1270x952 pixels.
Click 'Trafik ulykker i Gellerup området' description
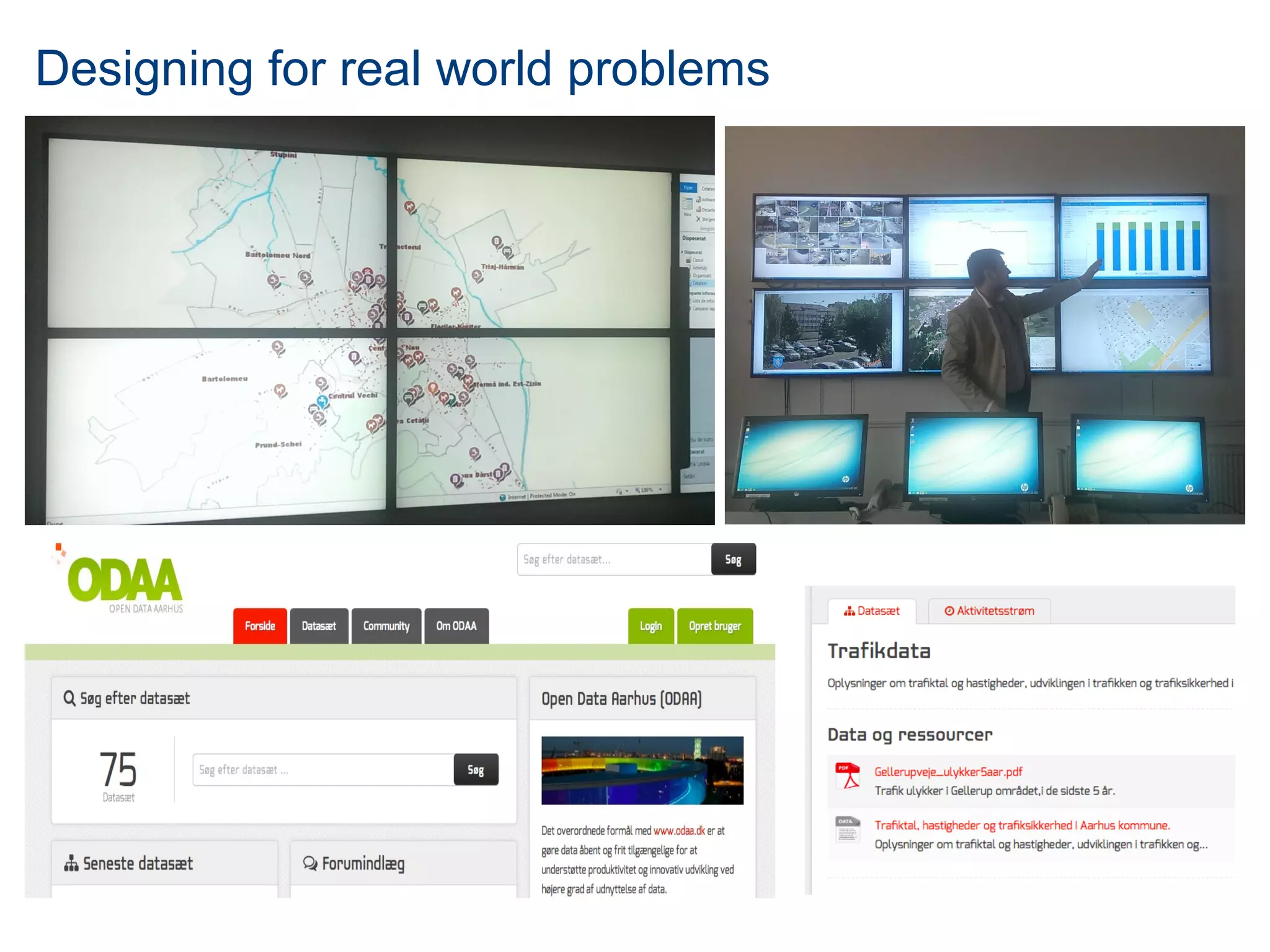pyautogui.click(x=995, y=791)
